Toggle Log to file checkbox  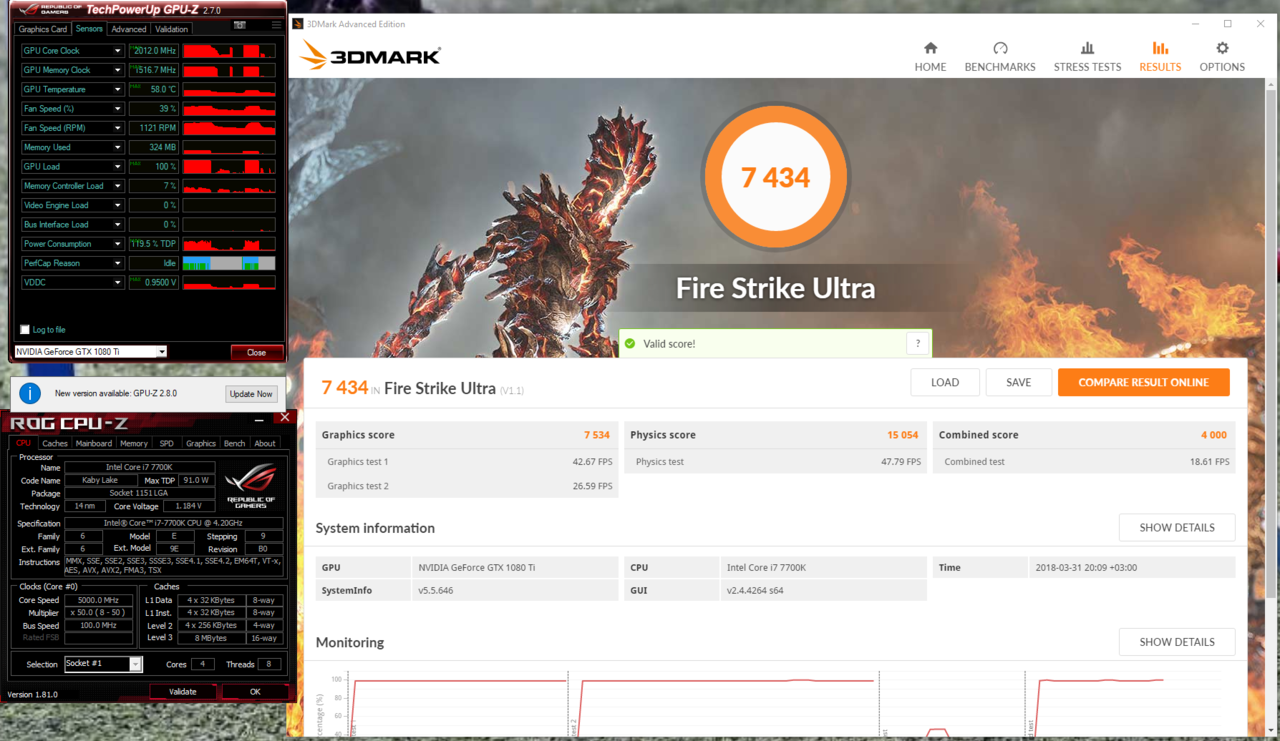click(x=25, y=330)
